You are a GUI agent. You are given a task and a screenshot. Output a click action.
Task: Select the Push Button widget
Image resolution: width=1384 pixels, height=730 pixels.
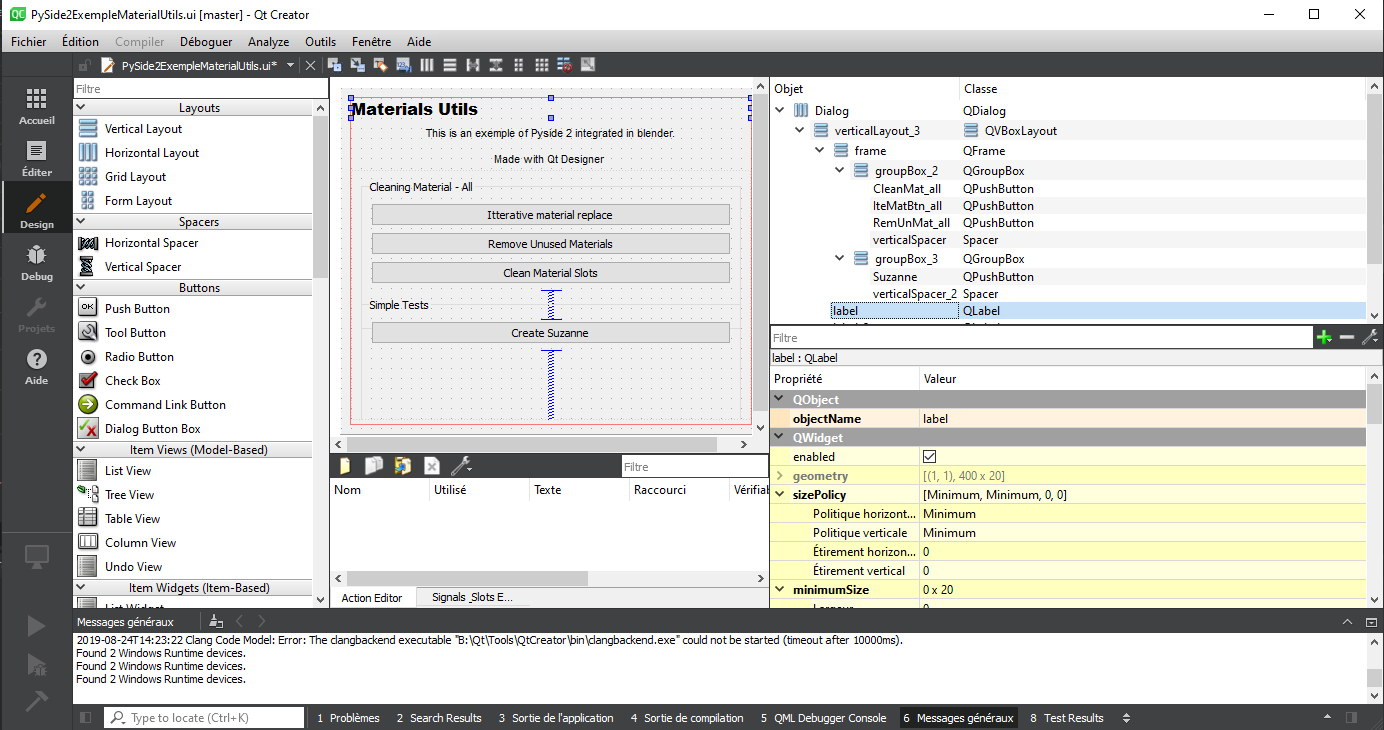point(137,309)
